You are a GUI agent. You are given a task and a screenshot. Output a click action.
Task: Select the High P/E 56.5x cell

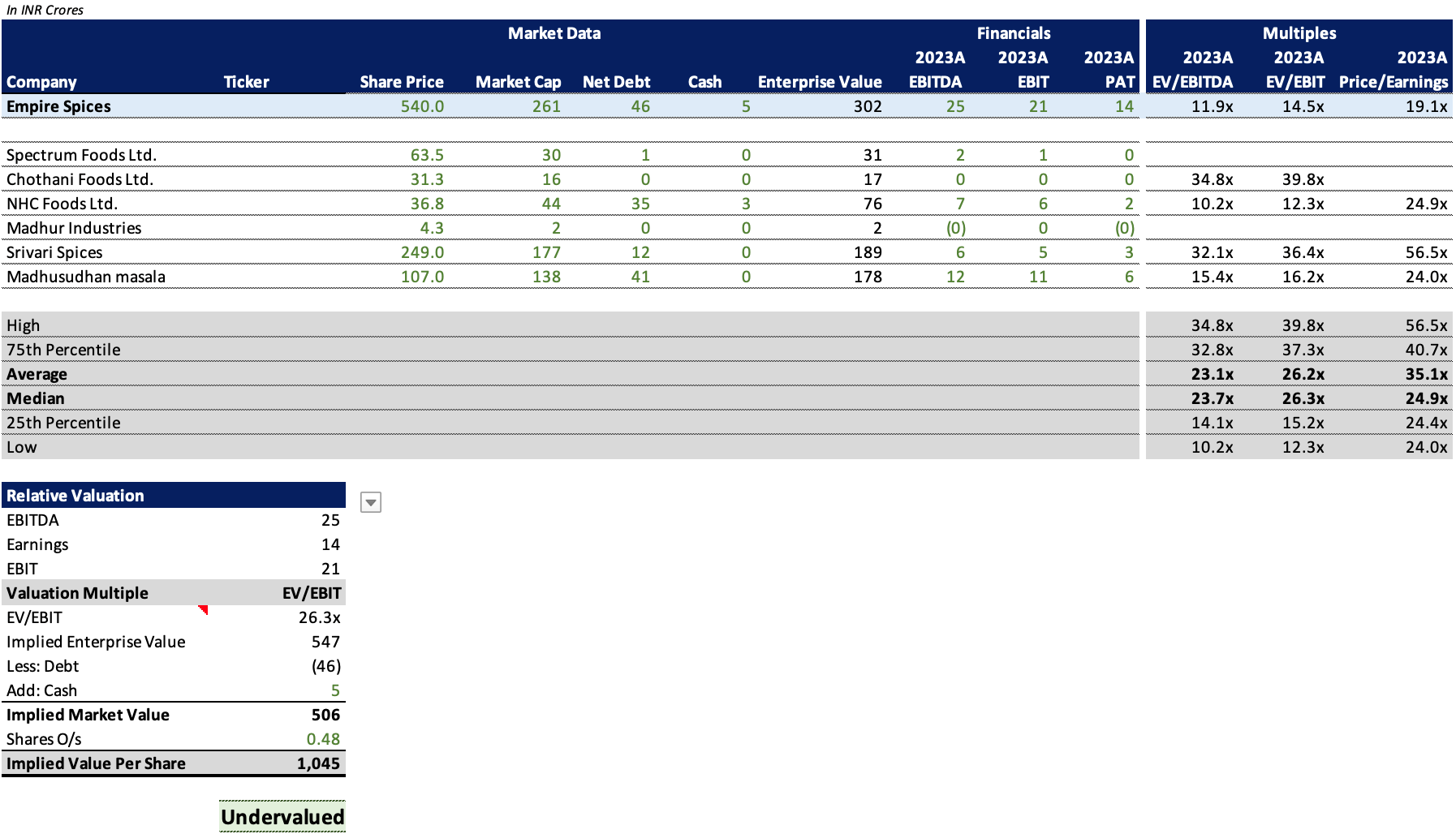point(1426,325)
